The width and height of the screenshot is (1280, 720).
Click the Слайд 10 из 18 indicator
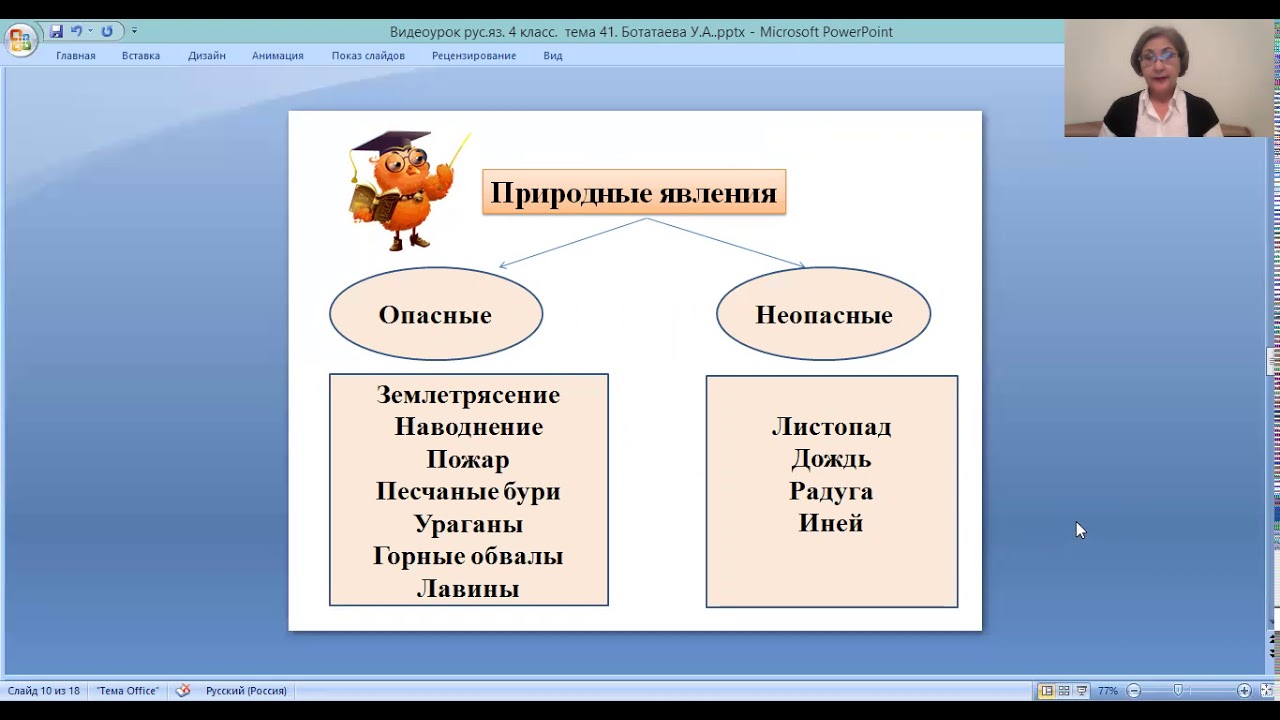(44, 691)
